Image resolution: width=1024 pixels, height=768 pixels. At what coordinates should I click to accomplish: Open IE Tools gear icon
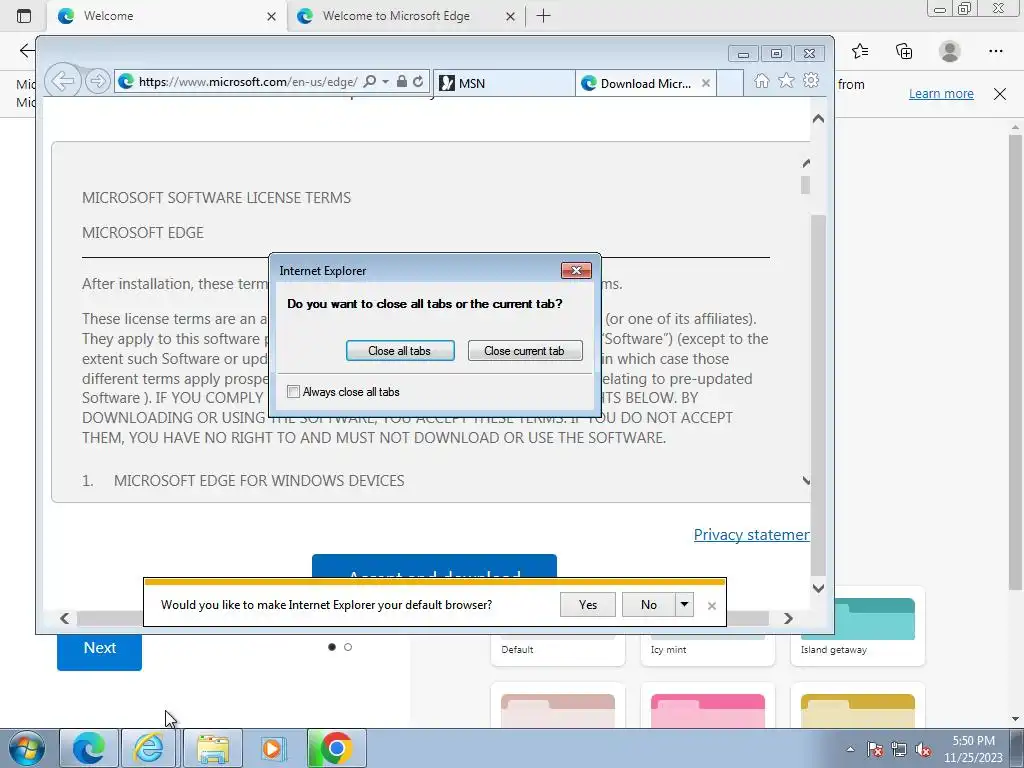coord(811,80)
